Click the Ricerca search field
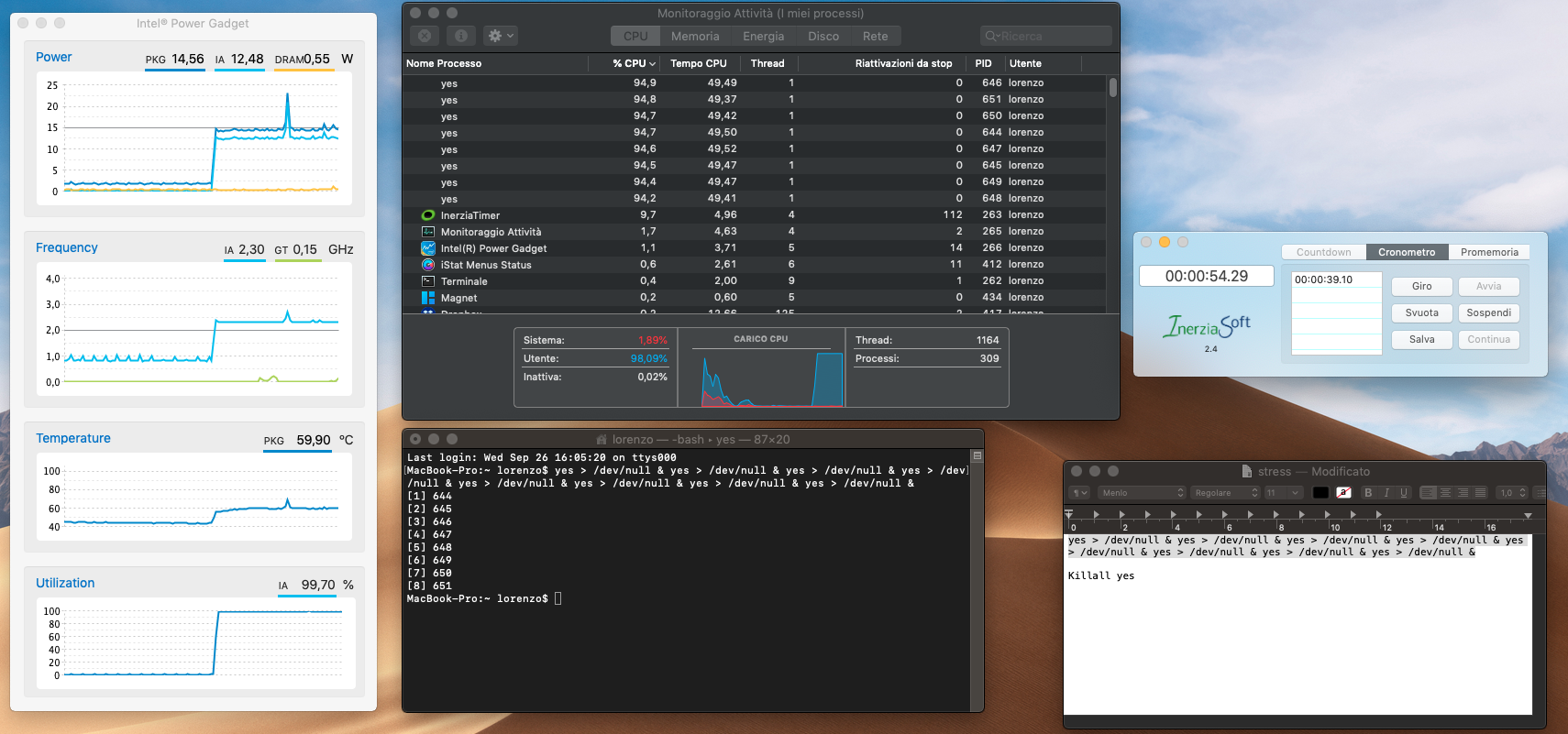This screenshot has height=734, width=1568. [1045, 36]
